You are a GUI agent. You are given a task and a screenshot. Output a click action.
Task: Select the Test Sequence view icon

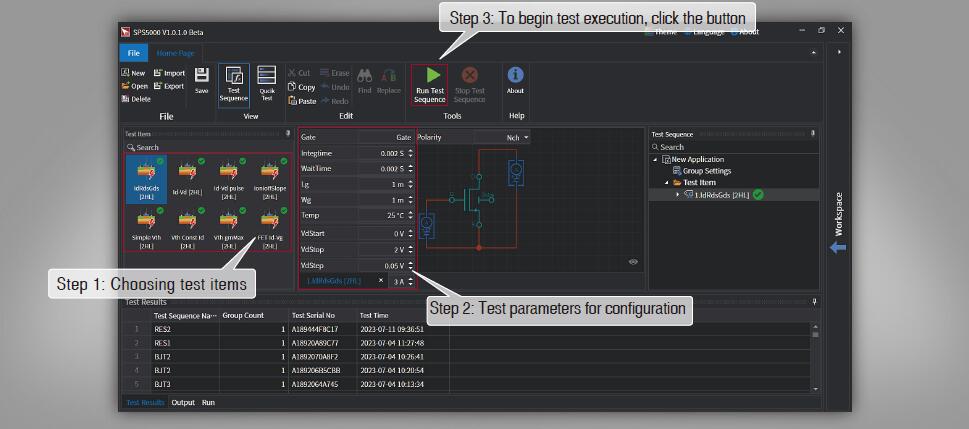point(234,76)
